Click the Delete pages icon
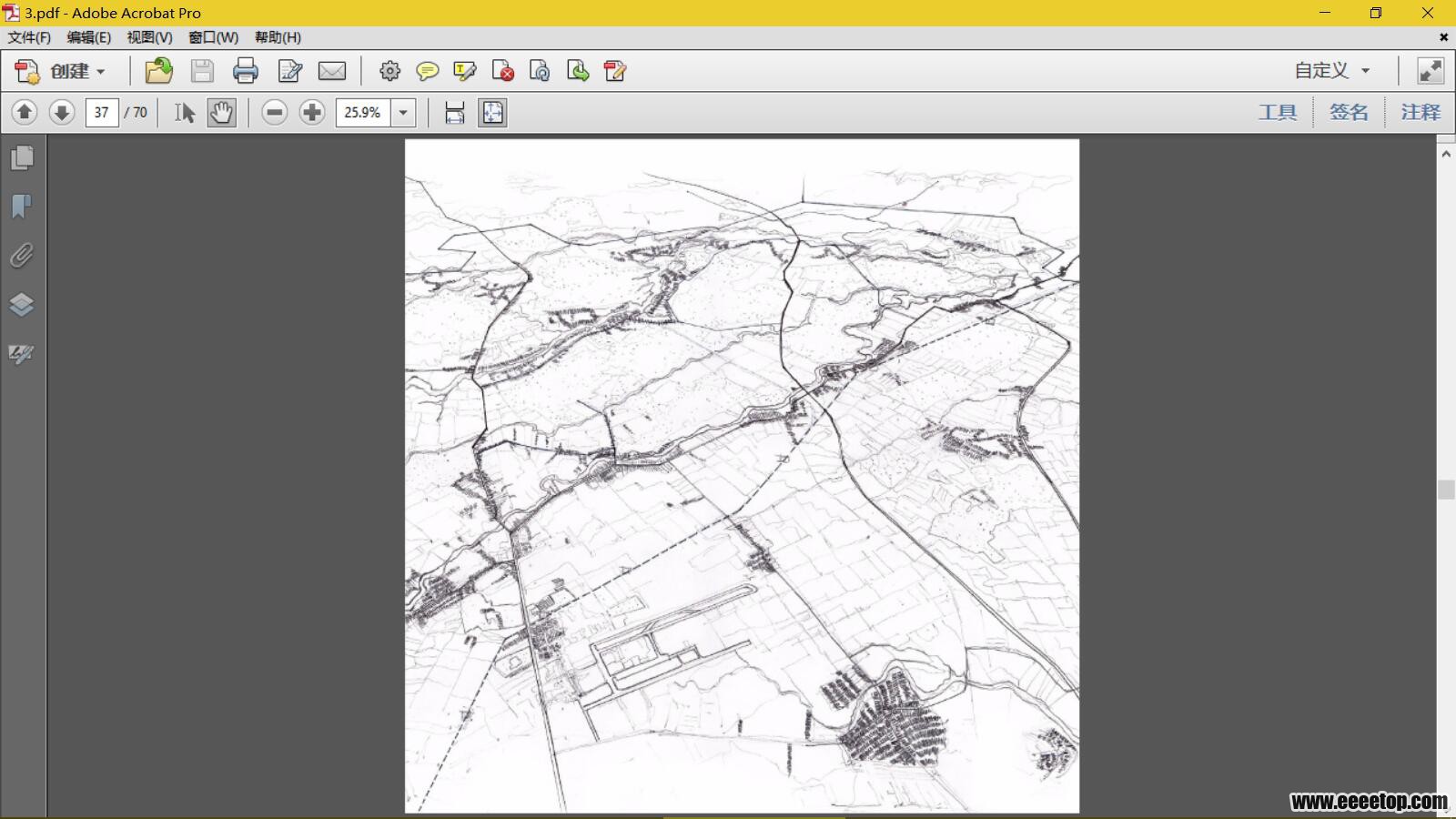Screen dimensions: 1456x819 click(502, 71)
